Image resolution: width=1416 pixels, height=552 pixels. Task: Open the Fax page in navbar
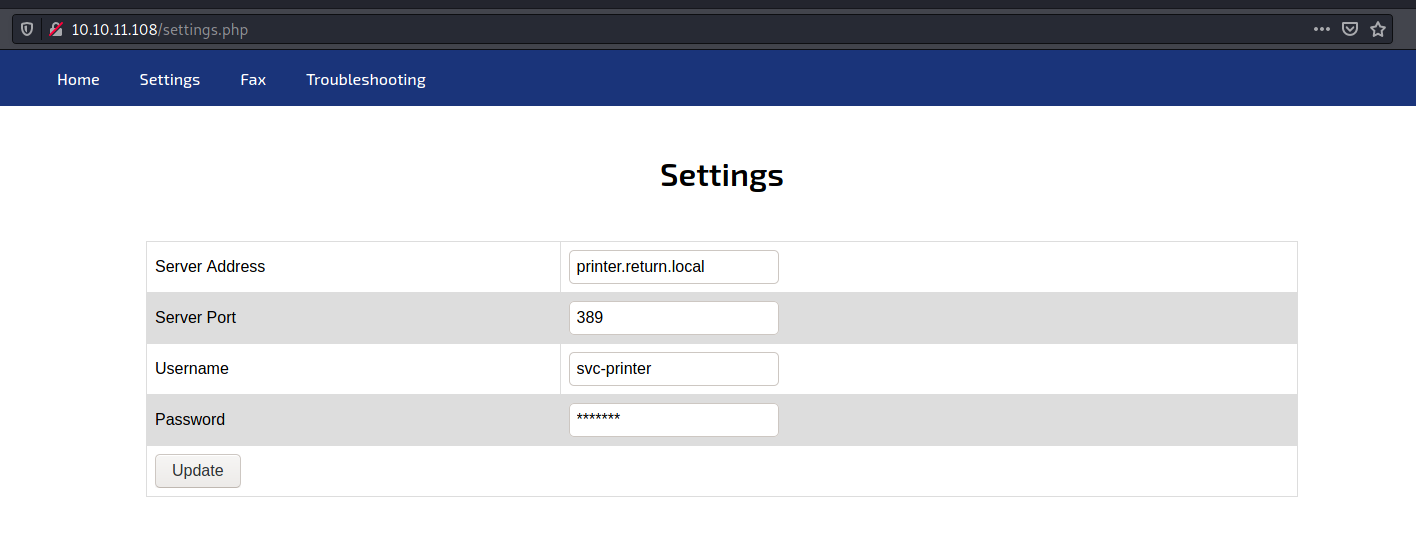click(253, 79)
